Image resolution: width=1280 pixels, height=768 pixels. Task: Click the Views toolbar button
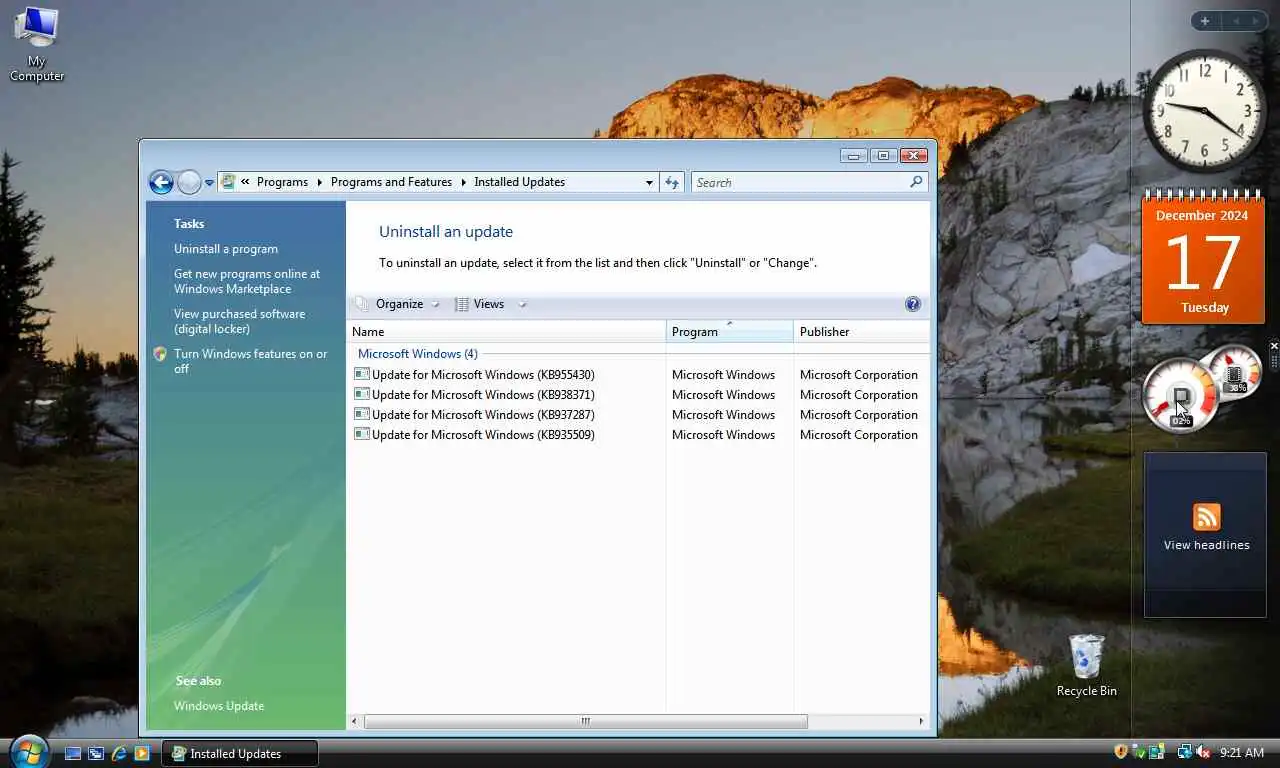(479, 304)
